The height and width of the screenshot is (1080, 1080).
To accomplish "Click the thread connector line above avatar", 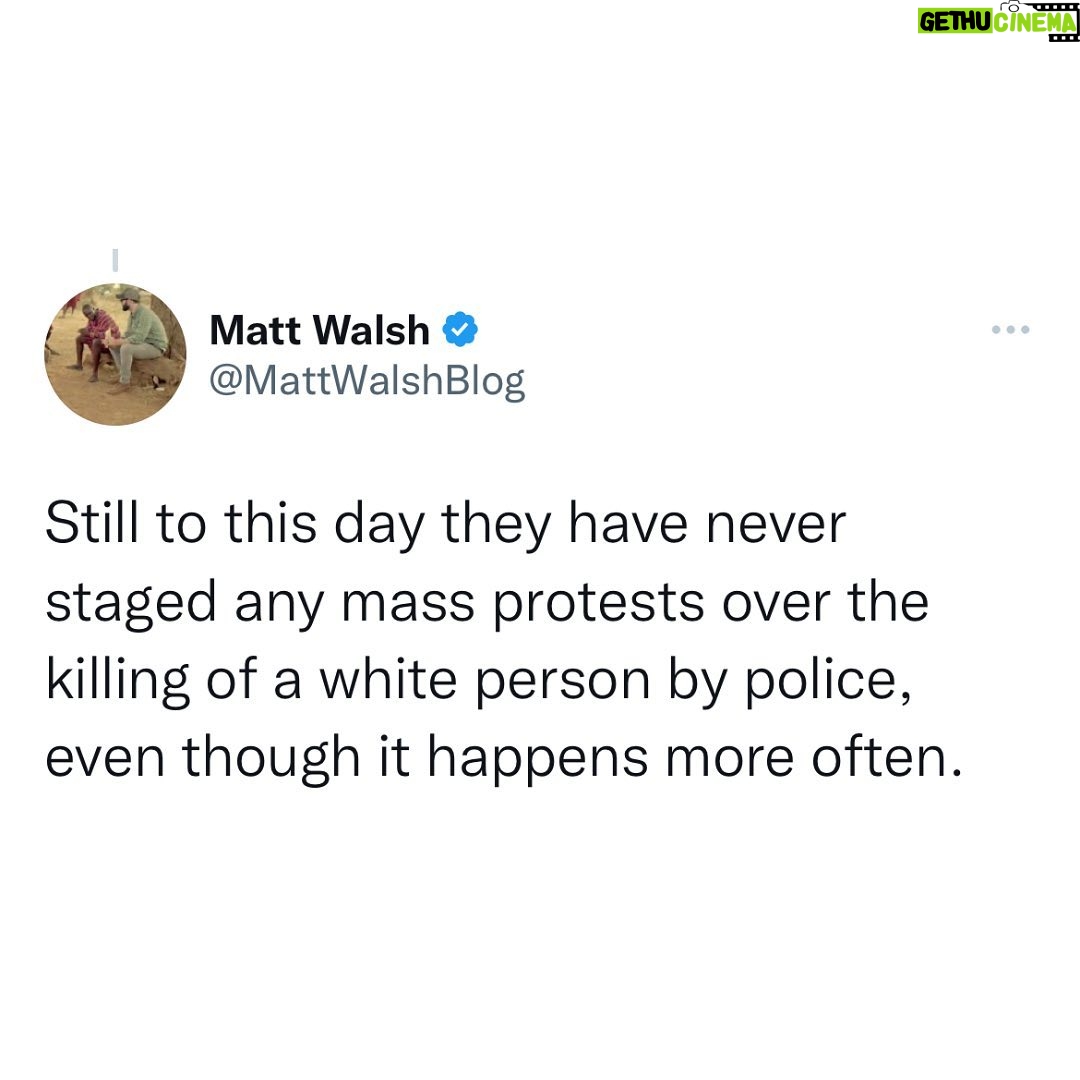I will pyautogui.click(x=115, y=260).
